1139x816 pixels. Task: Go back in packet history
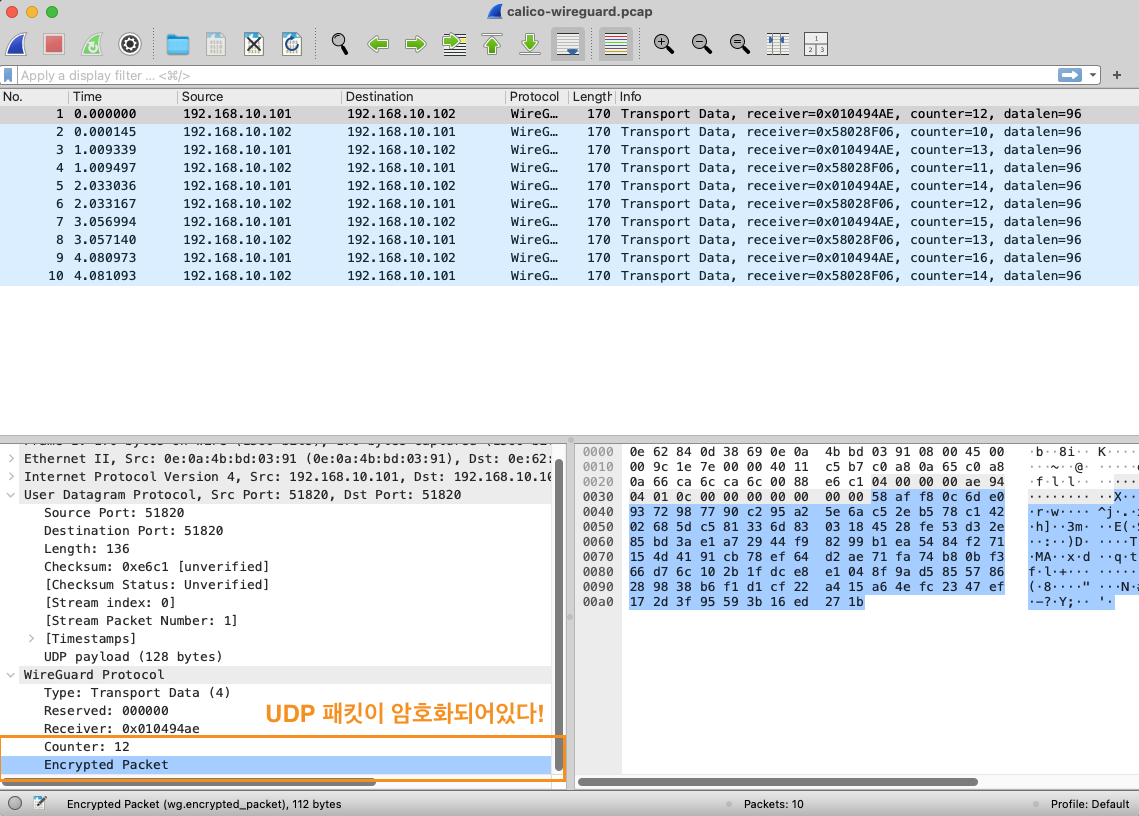[x=378, y=44]
